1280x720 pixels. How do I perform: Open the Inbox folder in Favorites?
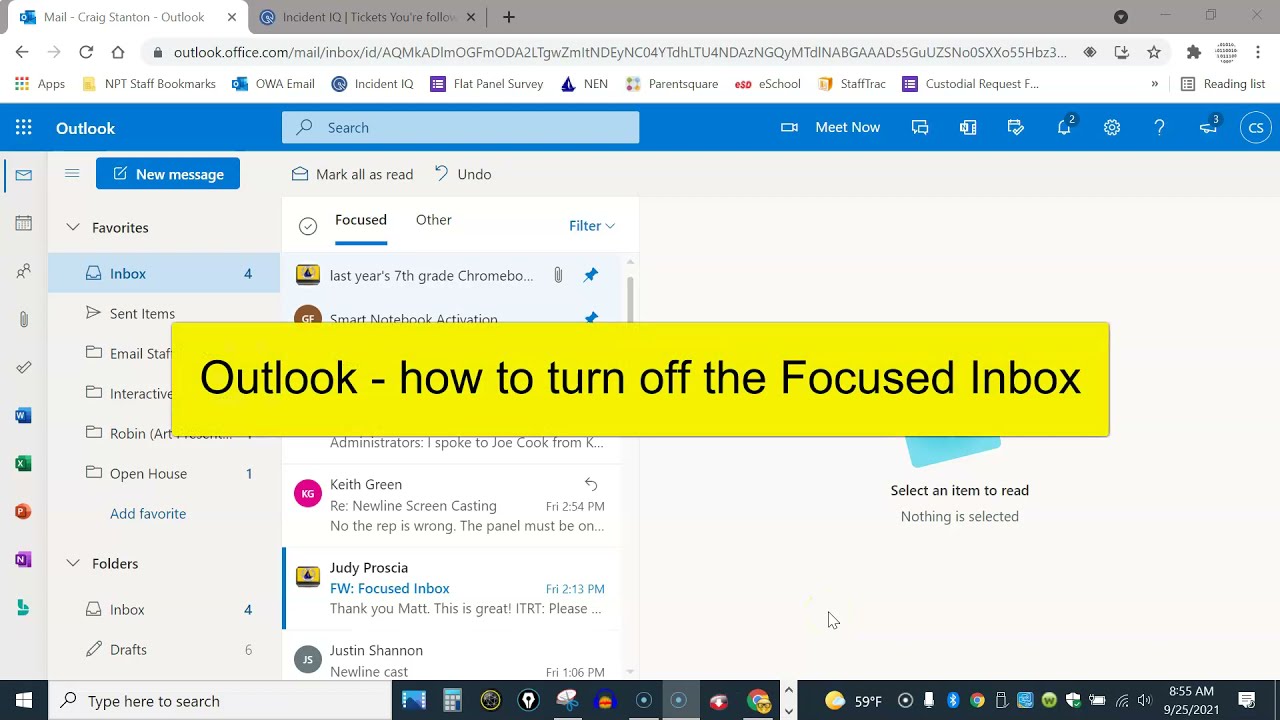click(164, 273)
